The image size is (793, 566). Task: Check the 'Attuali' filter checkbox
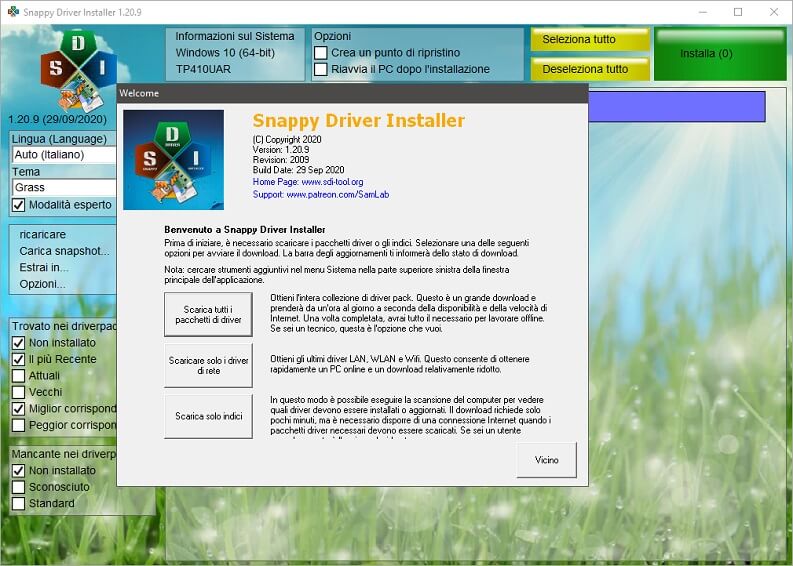pos(19,376)
